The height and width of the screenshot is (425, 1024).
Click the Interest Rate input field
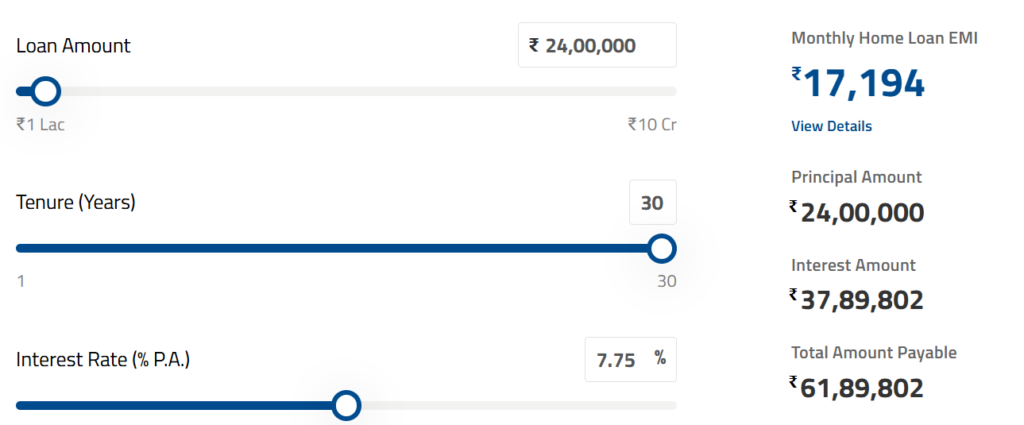616,360
